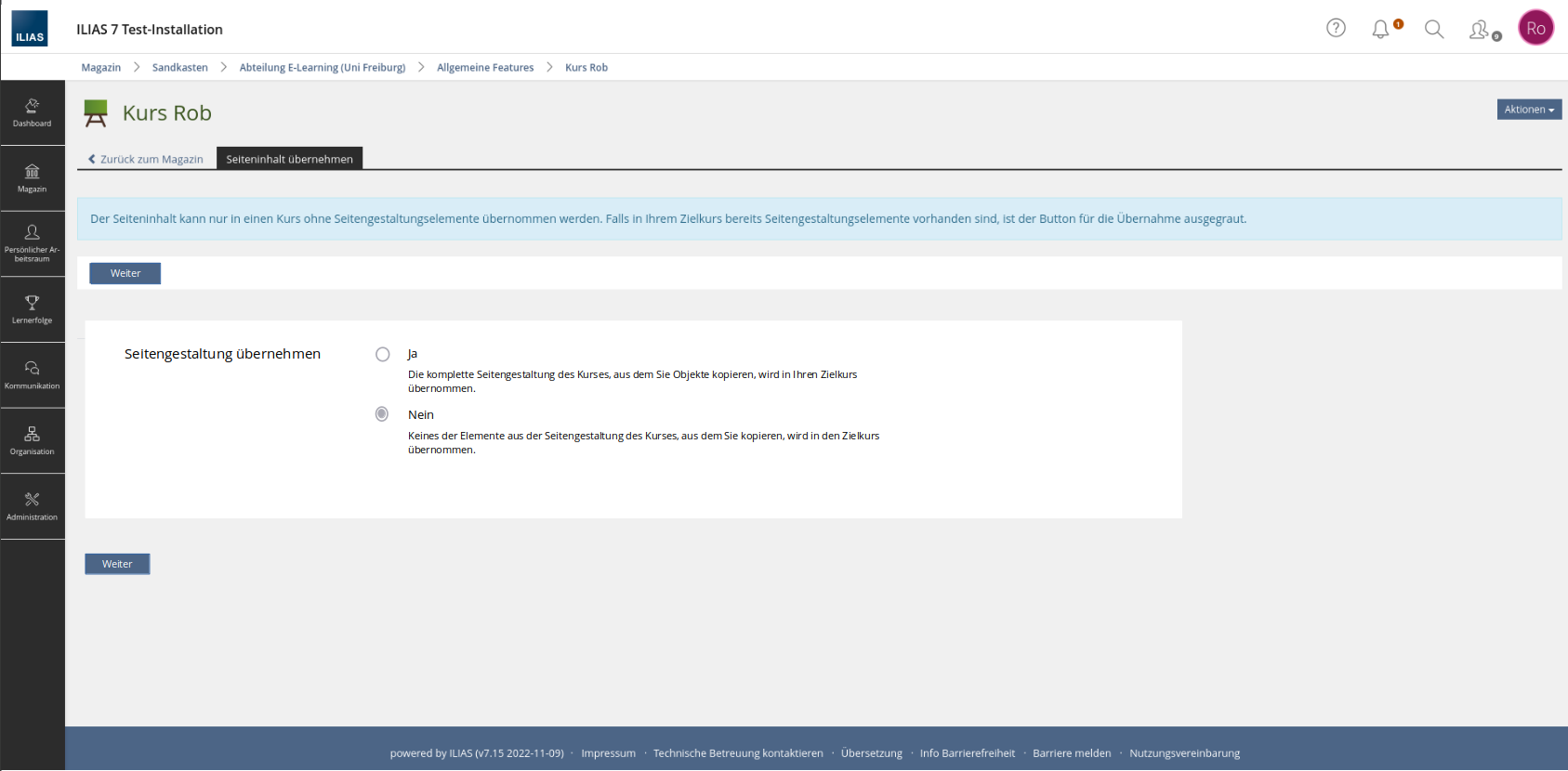Select the 'Nein' radio button
The height and width of the screenshot is (771, 1568).
(382, 414)
